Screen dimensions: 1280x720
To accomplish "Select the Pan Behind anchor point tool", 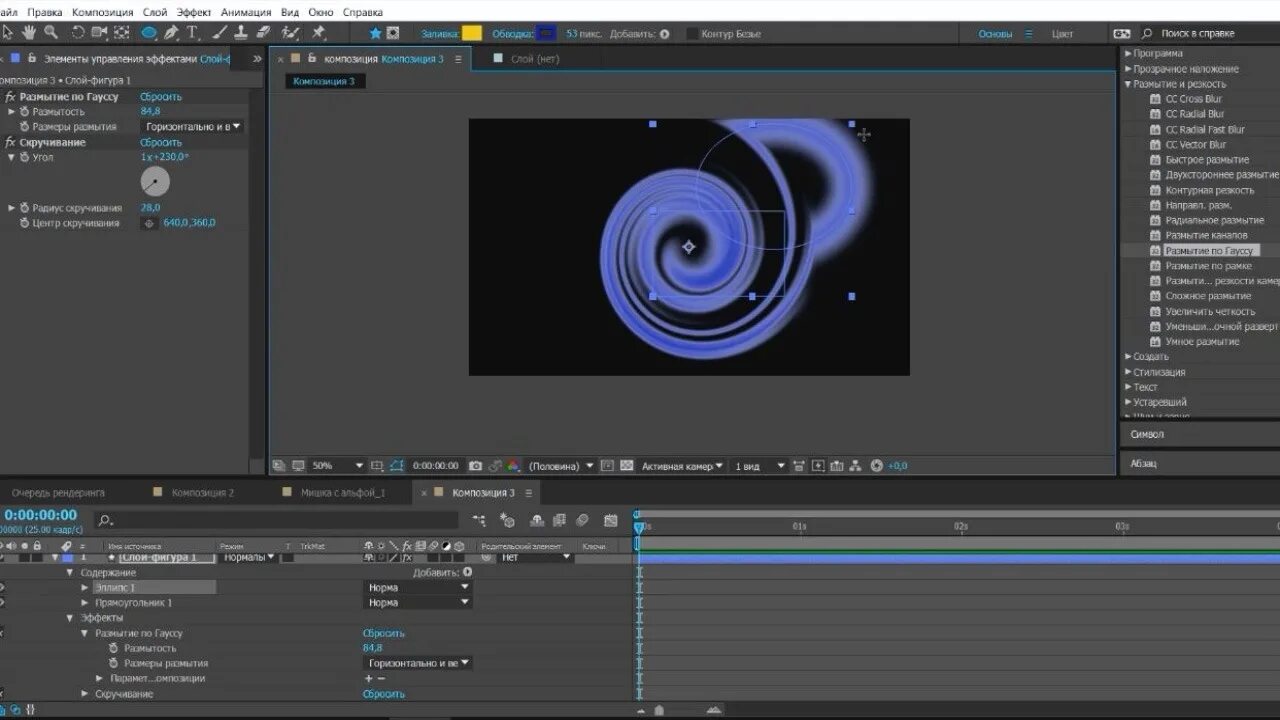I will click(x=121, y=33).
